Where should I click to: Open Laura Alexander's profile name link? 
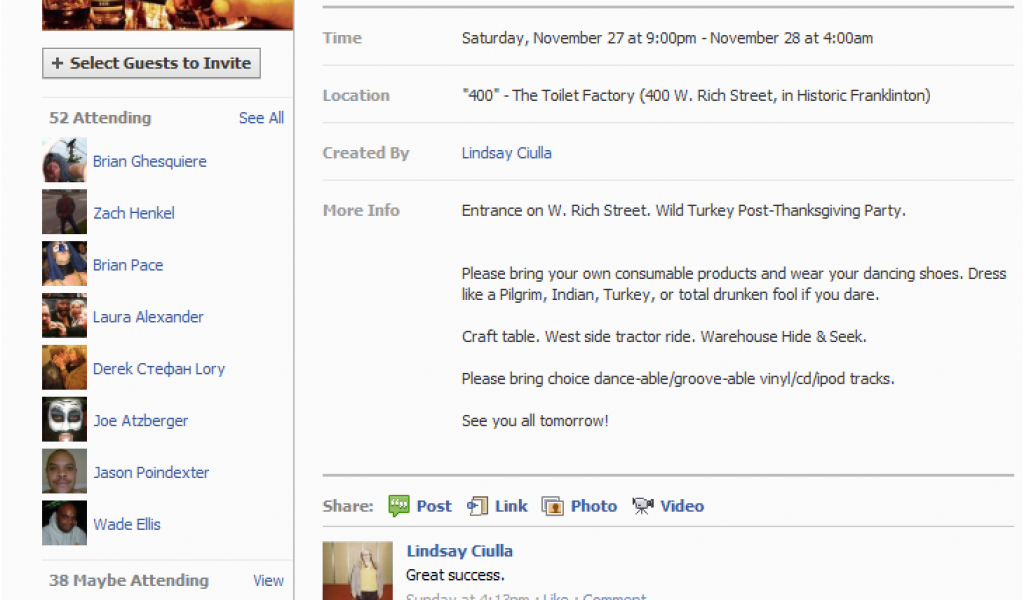pos(148,317)
